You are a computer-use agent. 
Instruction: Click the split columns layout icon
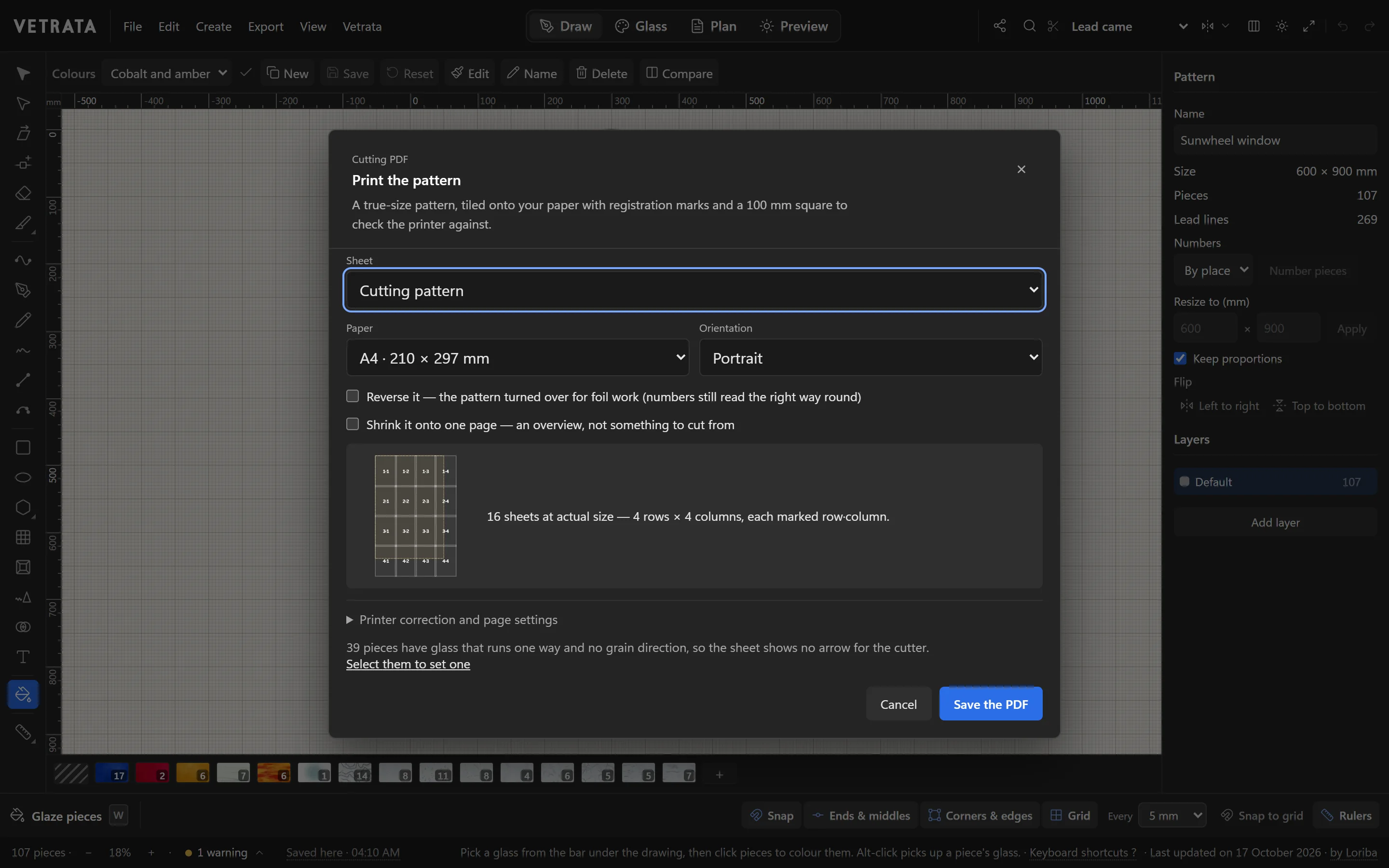(1253, 27)
